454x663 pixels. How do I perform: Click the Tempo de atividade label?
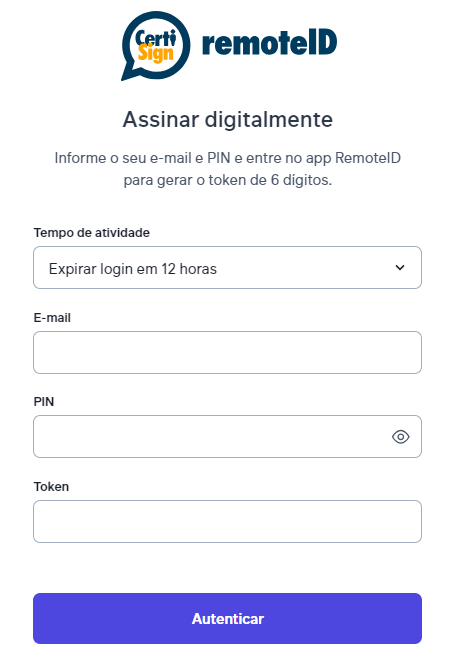[92, 233]
